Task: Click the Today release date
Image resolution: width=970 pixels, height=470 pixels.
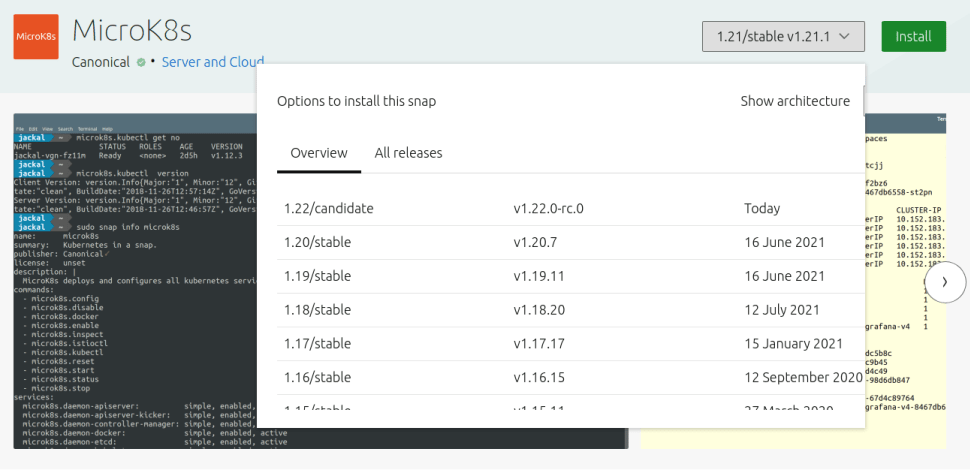Action: click(762, 209)
